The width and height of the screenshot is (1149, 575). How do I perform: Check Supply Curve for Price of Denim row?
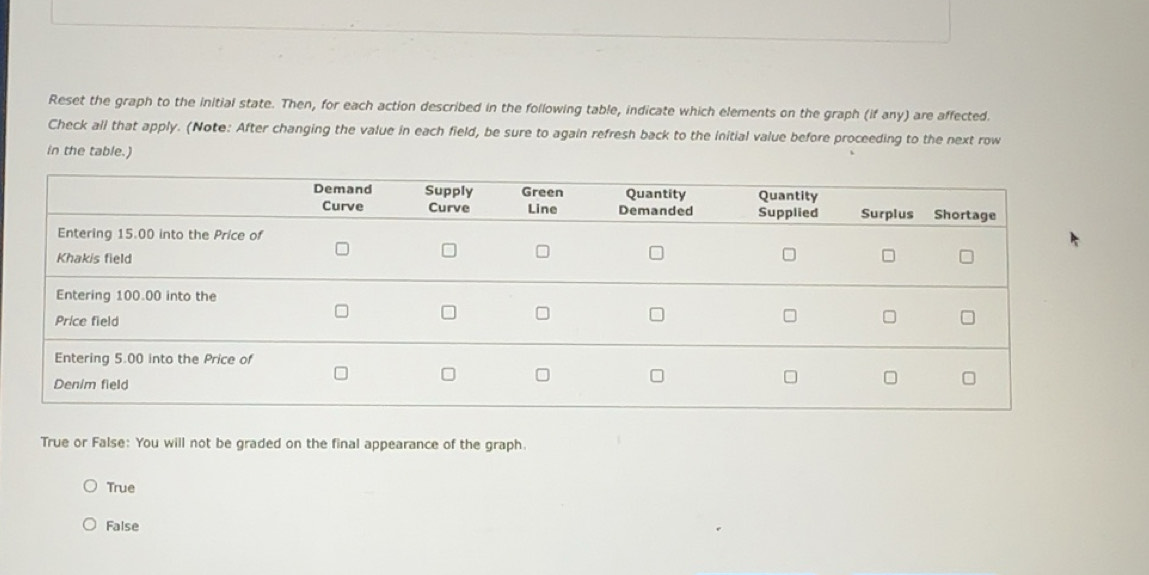[449, 375]
